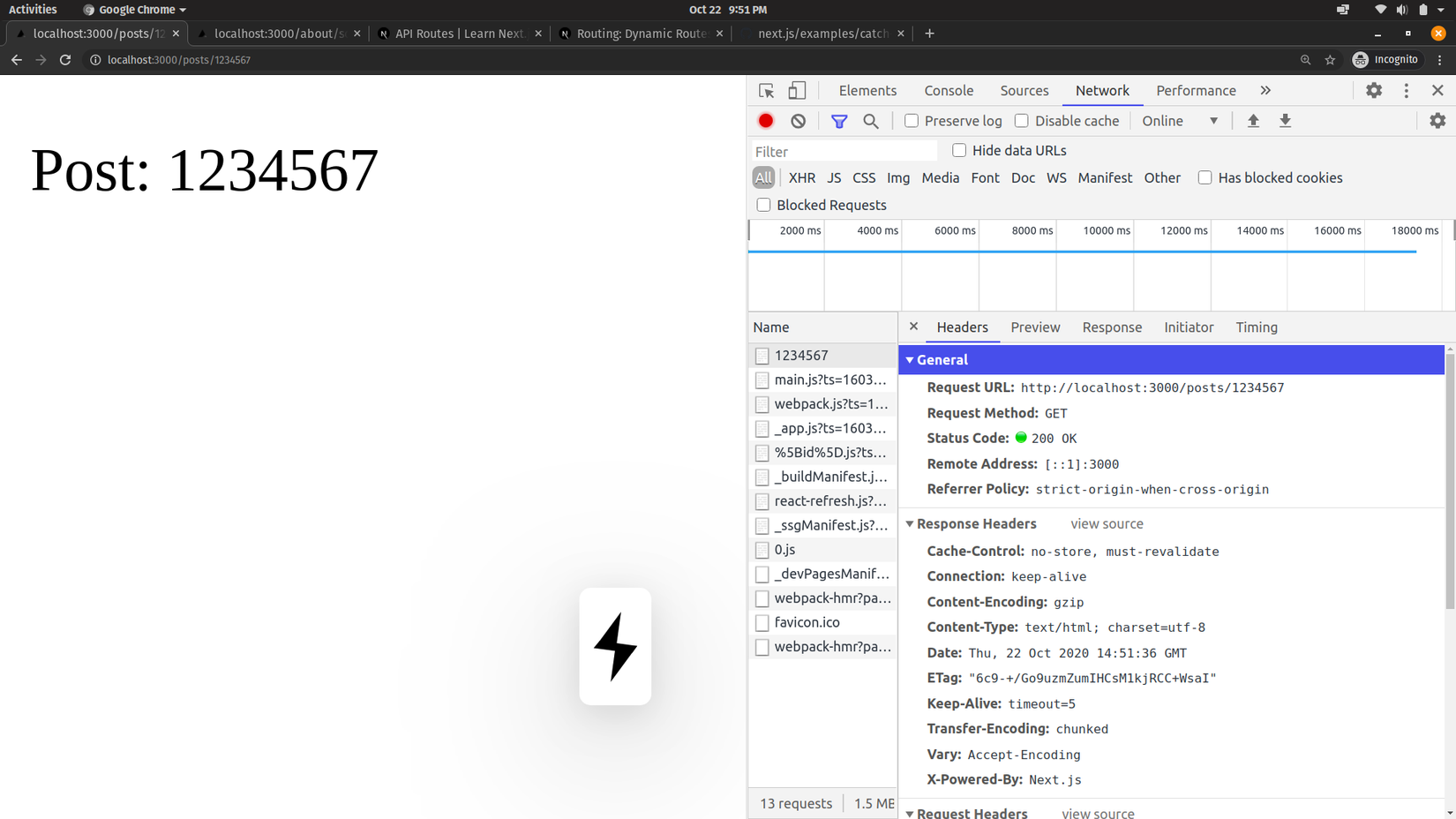Check the Disable cache option
This screenshot has height=819, width=1456.
click(1022, 121)
